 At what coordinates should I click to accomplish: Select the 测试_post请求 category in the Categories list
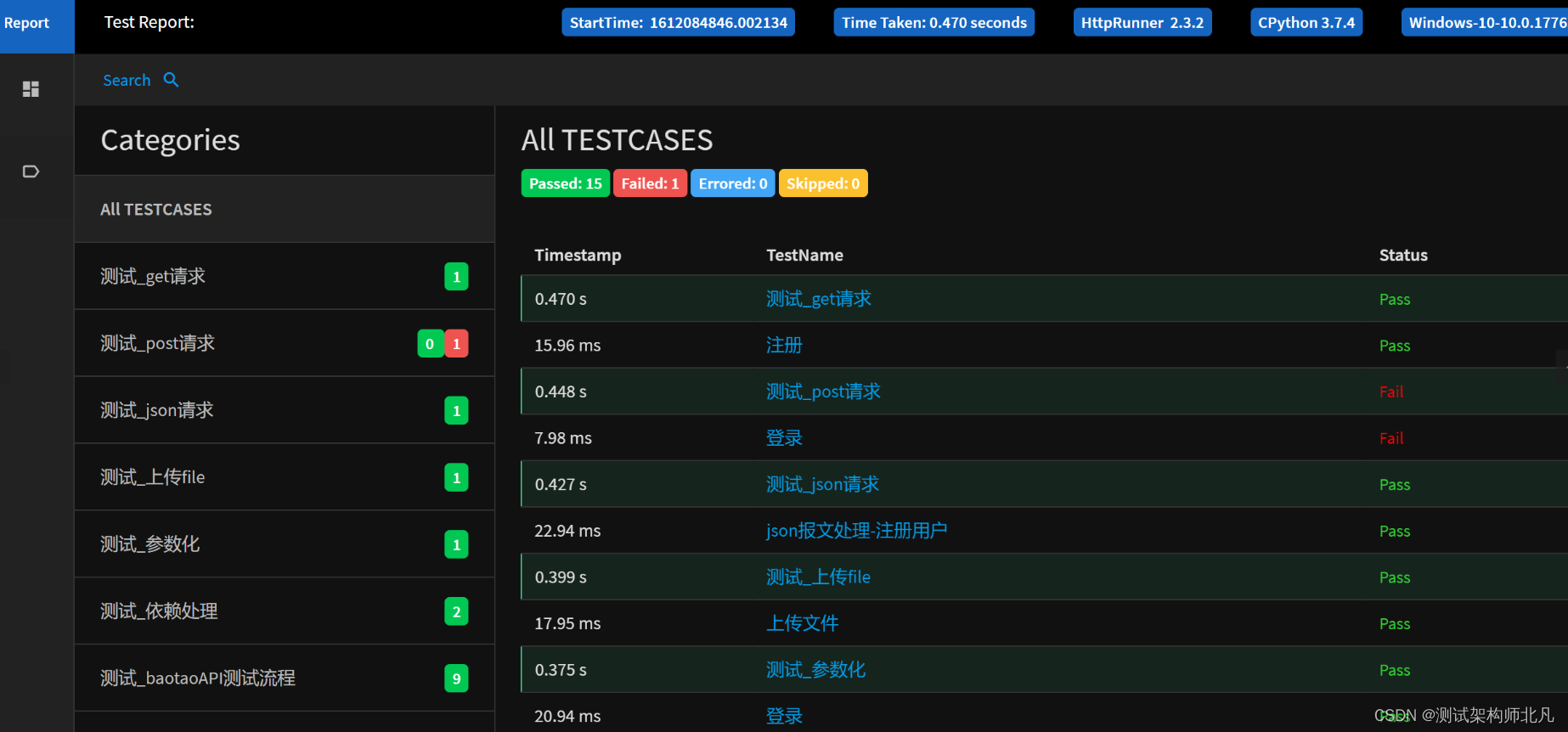pyautogui.click(x=285, y=343)
